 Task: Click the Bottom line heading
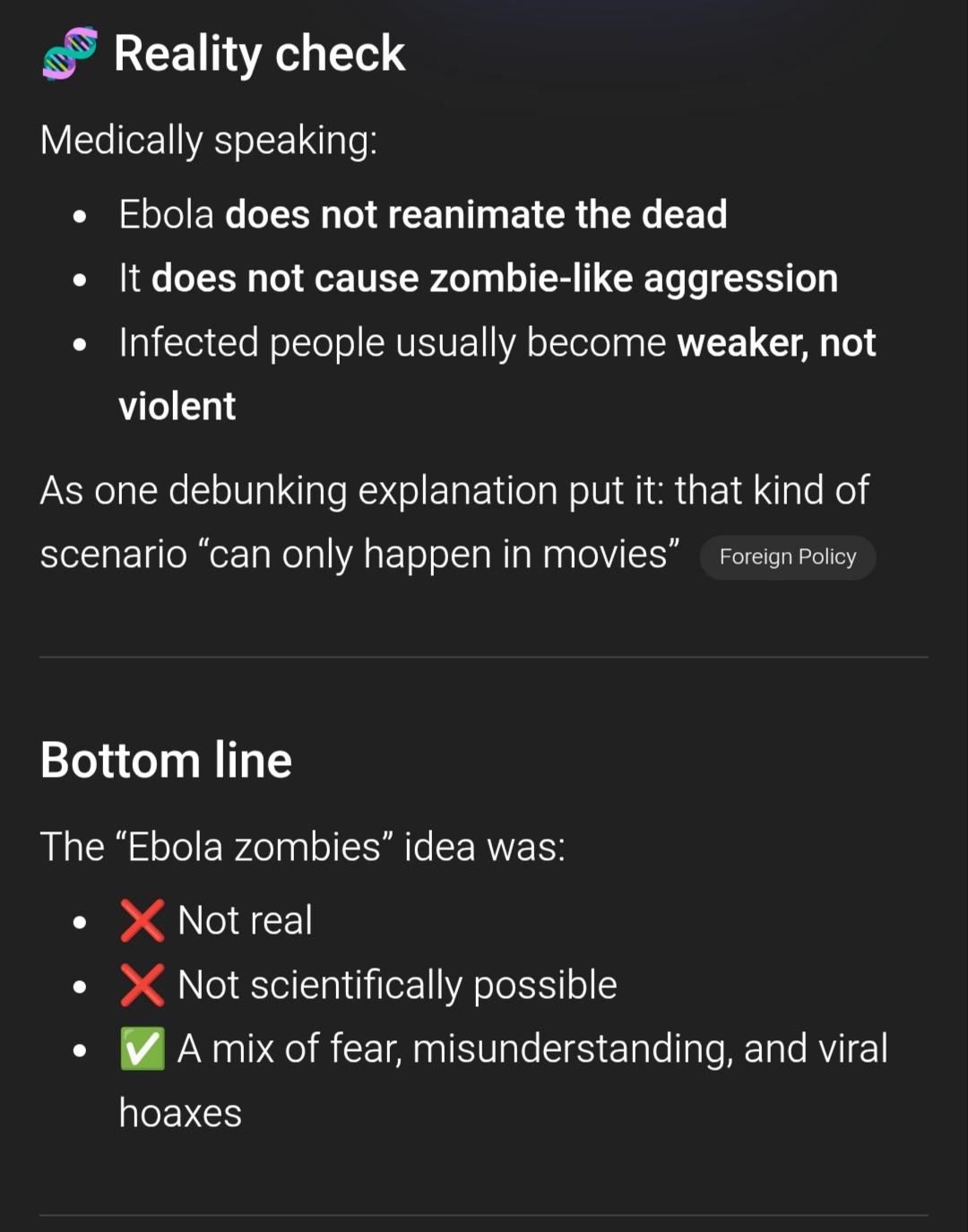point(166,761)
